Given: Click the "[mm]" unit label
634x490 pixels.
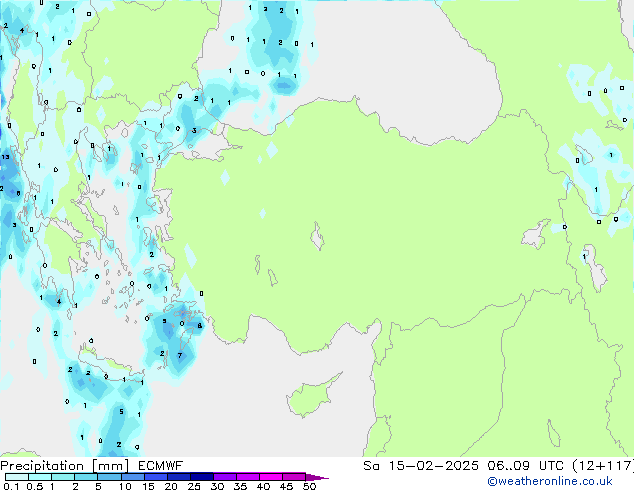Looking at the screenshot, I should pyautogui.click(x=111, y=466).
